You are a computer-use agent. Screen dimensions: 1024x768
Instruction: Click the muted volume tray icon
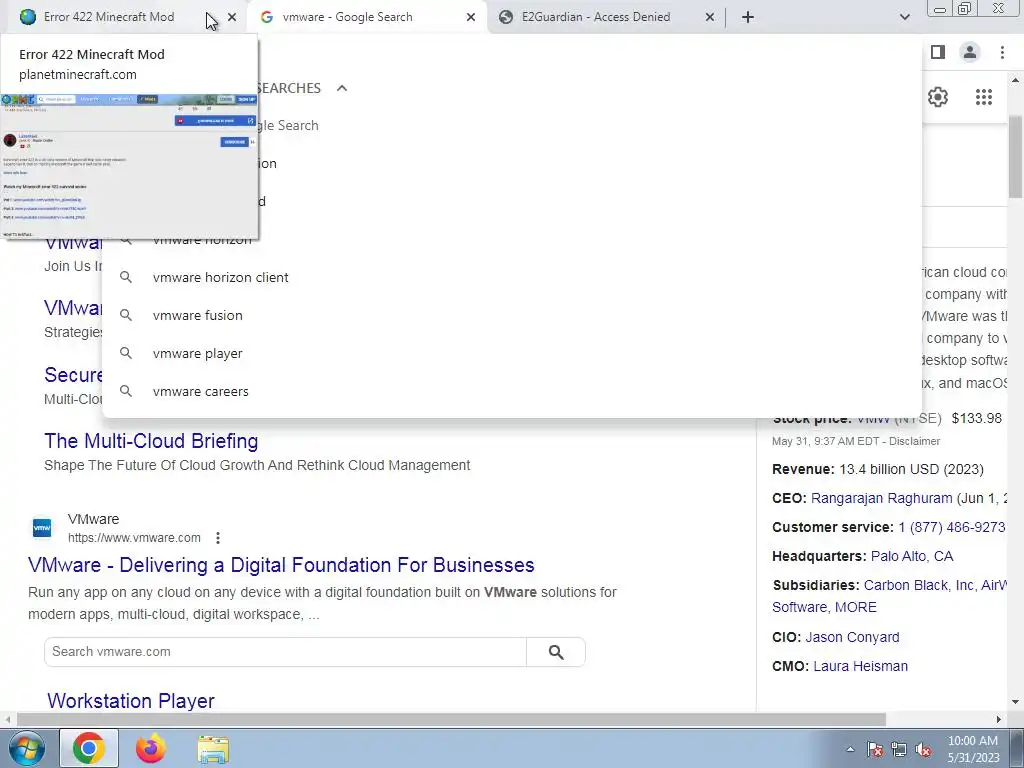923,749
